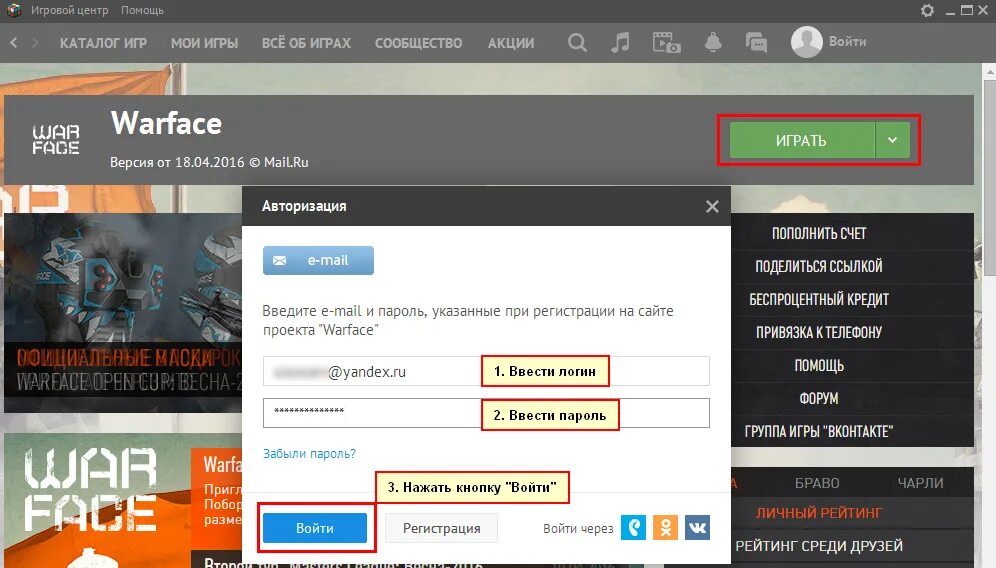Open ПОДЕЛИТЬСЯ ССЫЛКОЙ in side menu
The height and width of the screenshot is (568, 996).
pyautogui.click(x=819, y=267)
